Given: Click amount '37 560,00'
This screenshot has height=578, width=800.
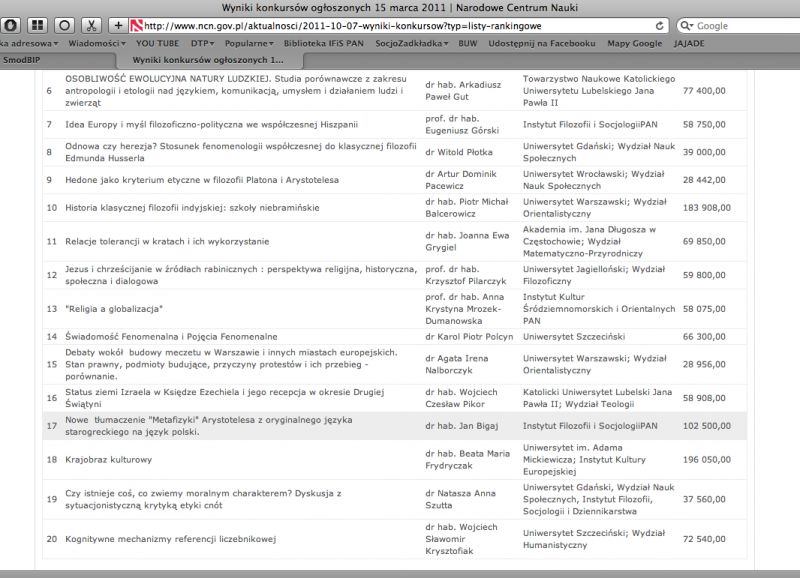Looking at the screenshot, I should (704, 499).
